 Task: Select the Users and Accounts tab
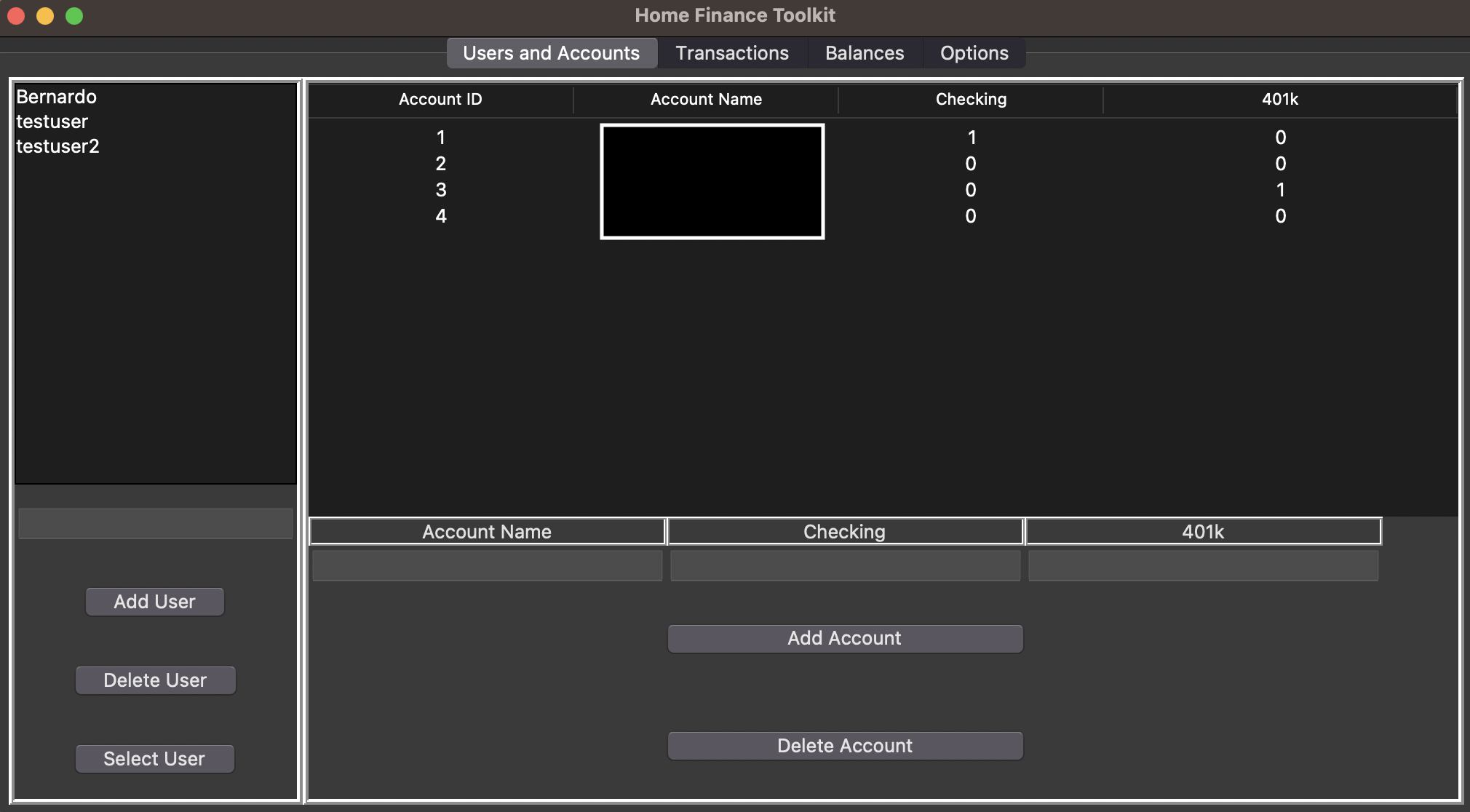click(x=552, y=53)
